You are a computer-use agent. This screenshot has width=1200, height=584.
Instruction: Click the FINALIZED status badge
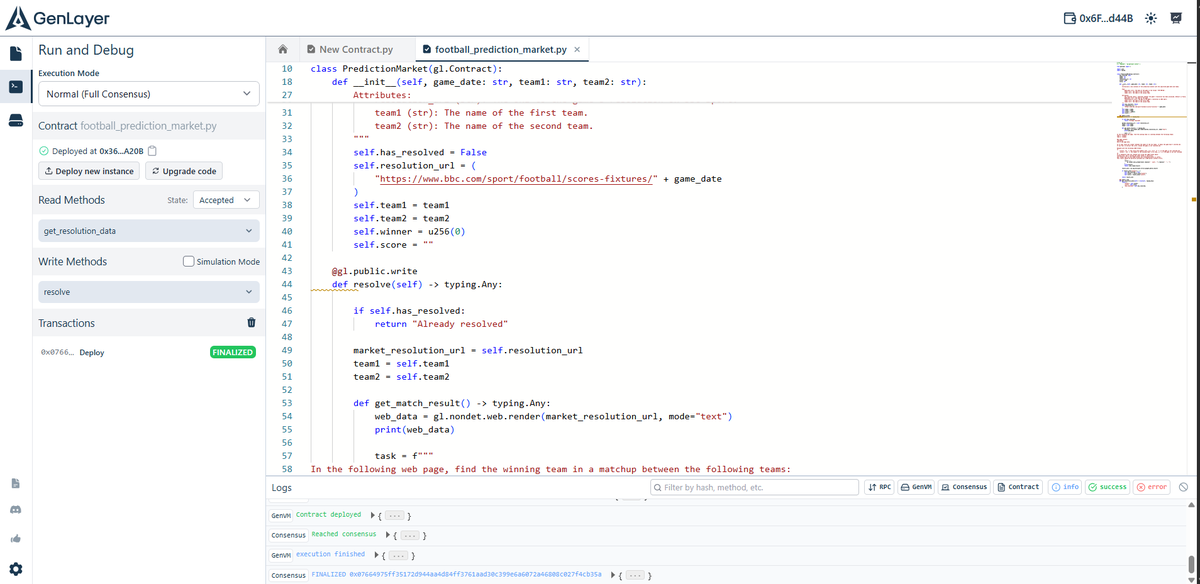(x=232, y=352)
